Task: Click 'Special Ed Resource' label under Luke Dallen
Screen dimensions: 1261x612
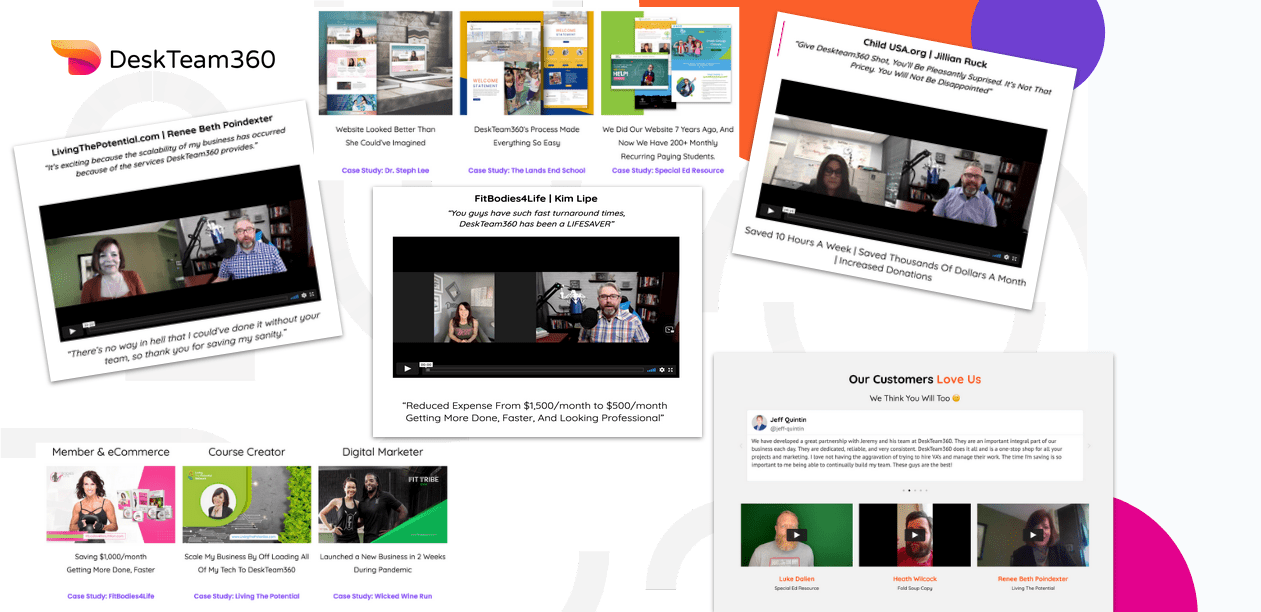Action: 796,588
